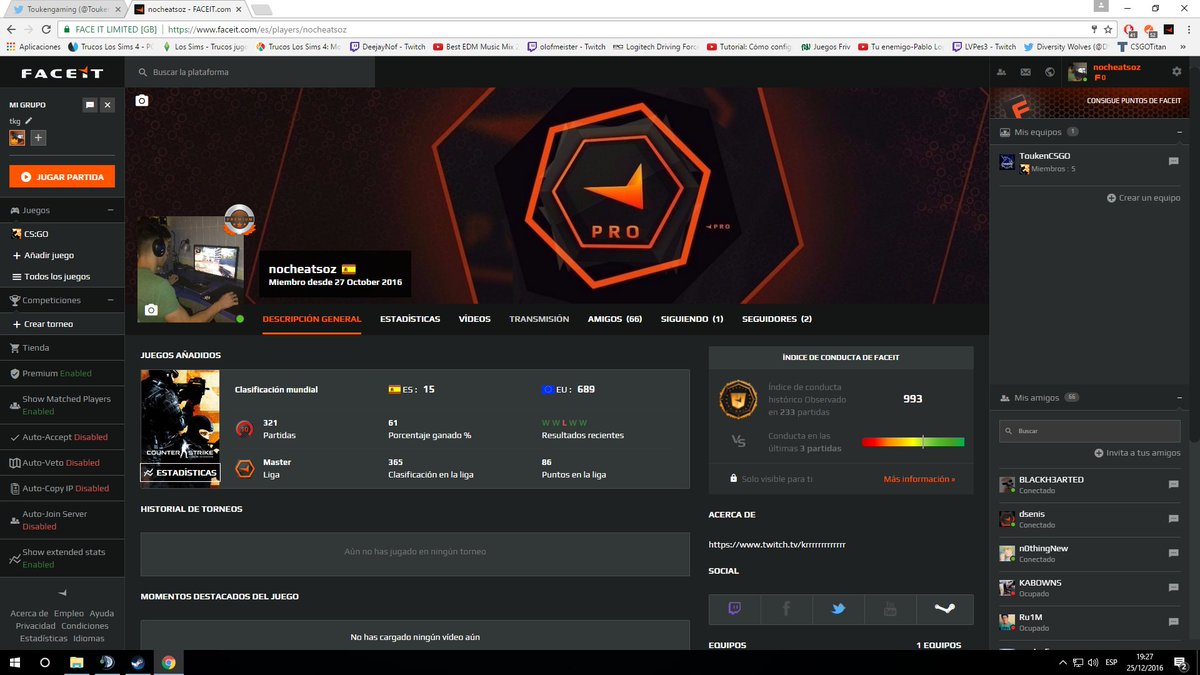Click the YouTube social icon

[x=891, y=608]
